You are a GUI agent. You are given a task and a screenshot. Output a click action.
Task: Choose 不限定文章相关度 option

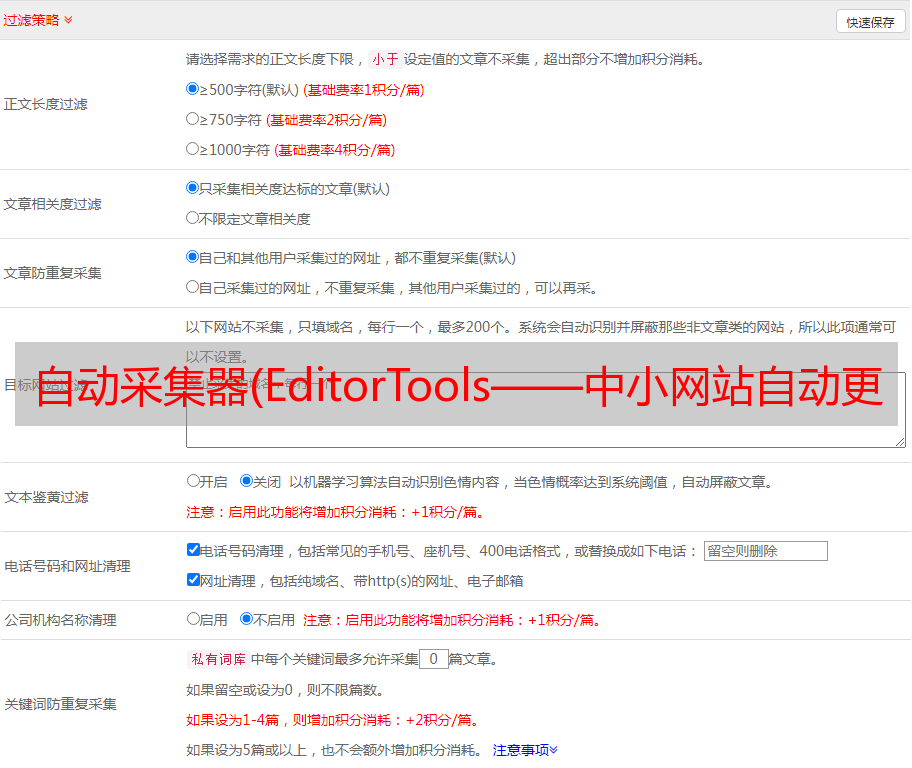(193, 218)
